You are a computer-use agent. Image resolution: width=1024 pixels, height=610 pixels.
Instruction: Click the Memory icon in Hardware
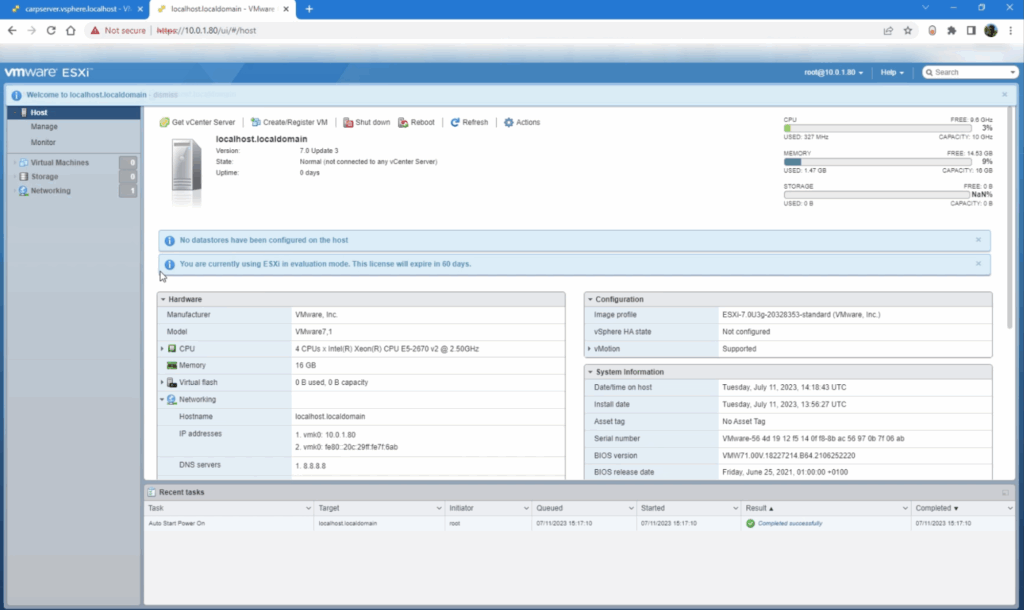click(x=172, y=366)
